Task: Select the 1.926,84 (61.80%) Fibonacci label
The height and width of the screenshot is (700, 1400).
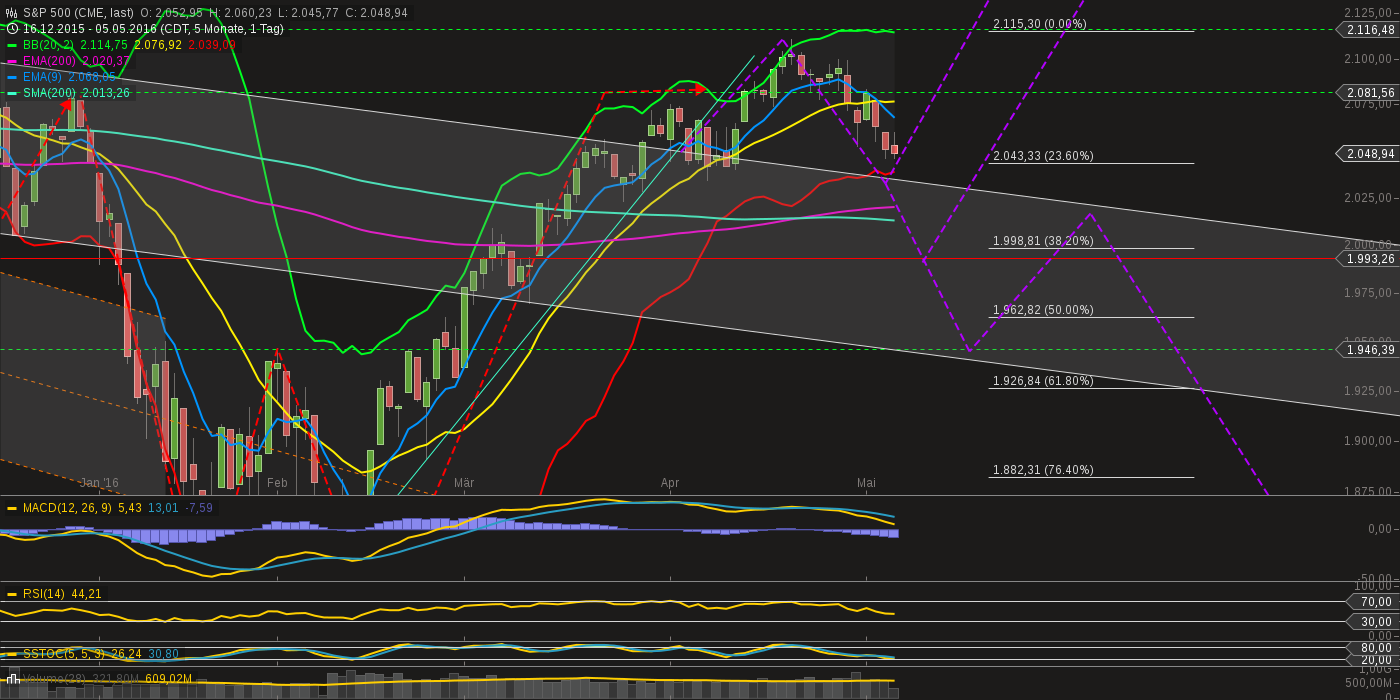Action: pyautogui.click(x=1043, y=380)
